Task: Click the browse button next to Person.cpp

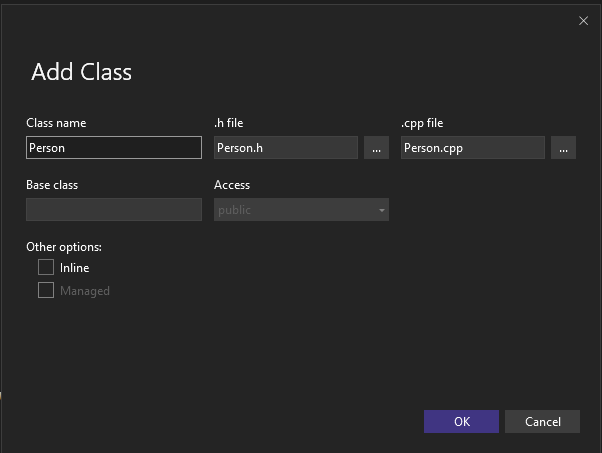Action: 563,148
